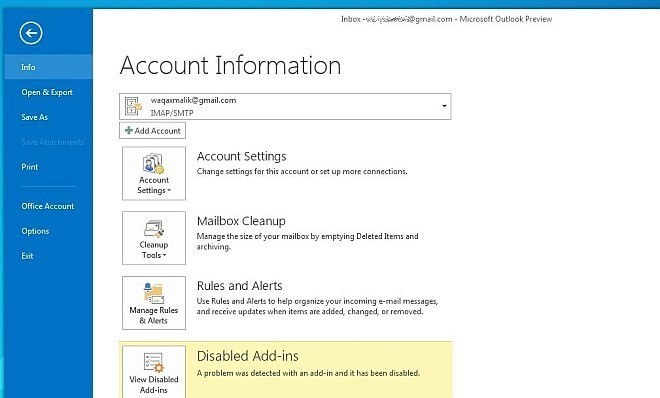Open Office Account page

[48, 206]
